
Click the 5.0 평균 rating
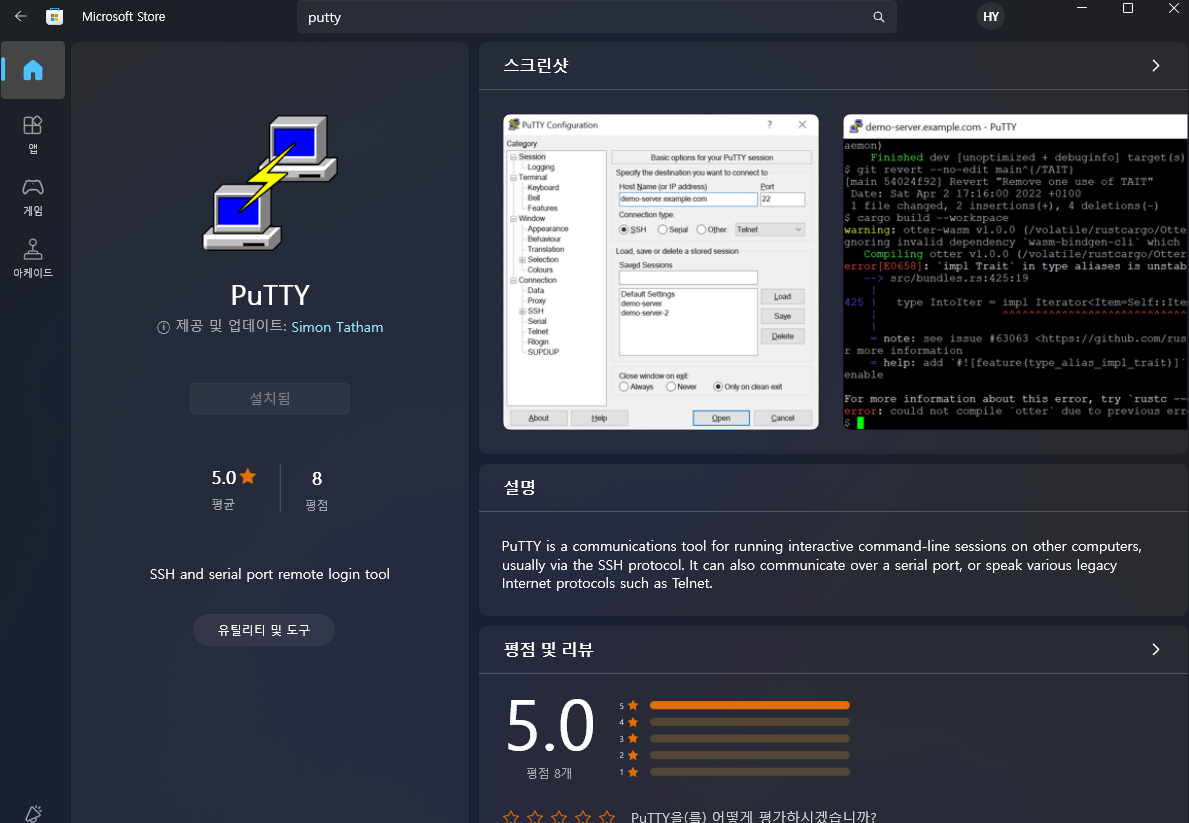click(234, 488)
